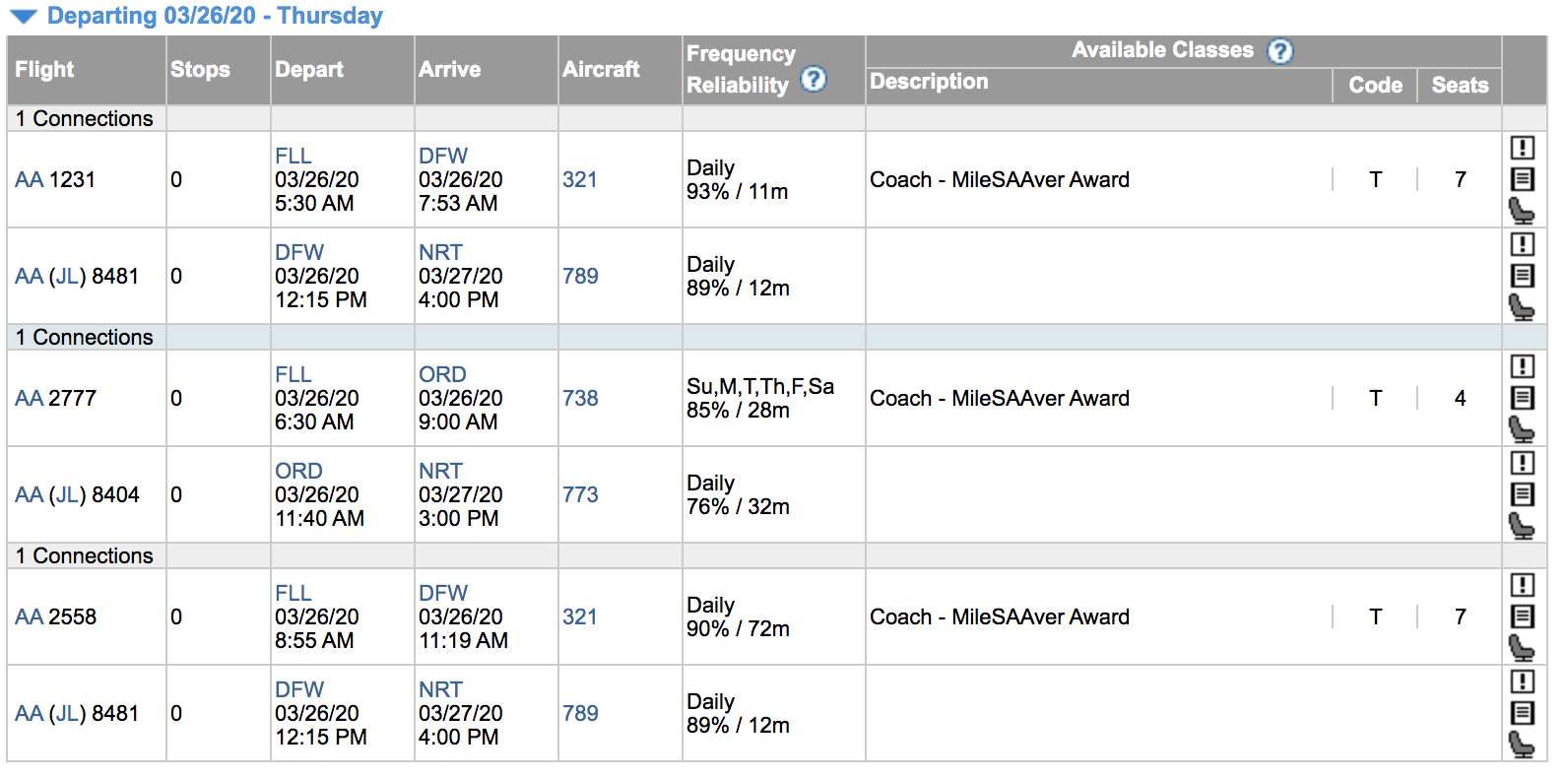The image size is (1568, 778).
Task: Open flight AA 2777 link
Action: [x=55, y=399]
